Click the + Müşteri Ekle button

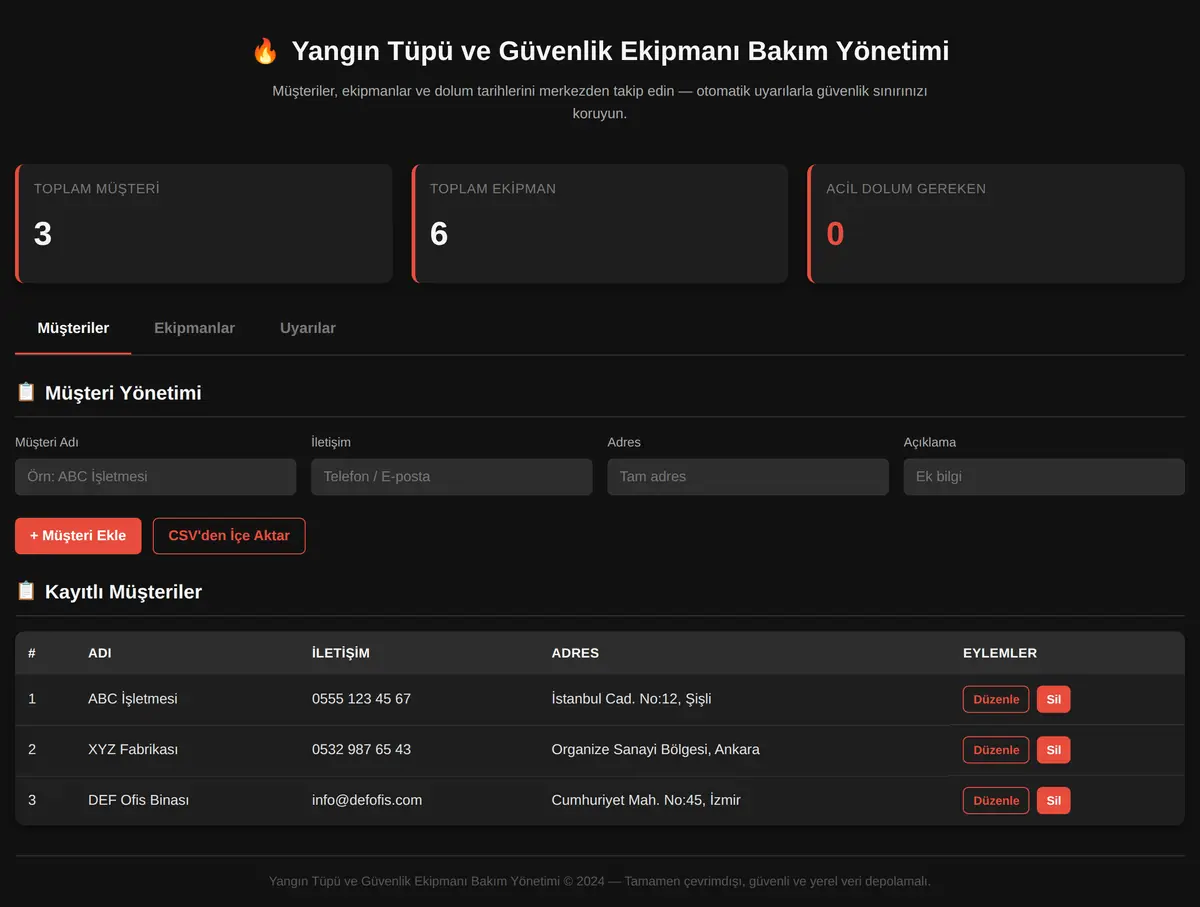(78, 535)
